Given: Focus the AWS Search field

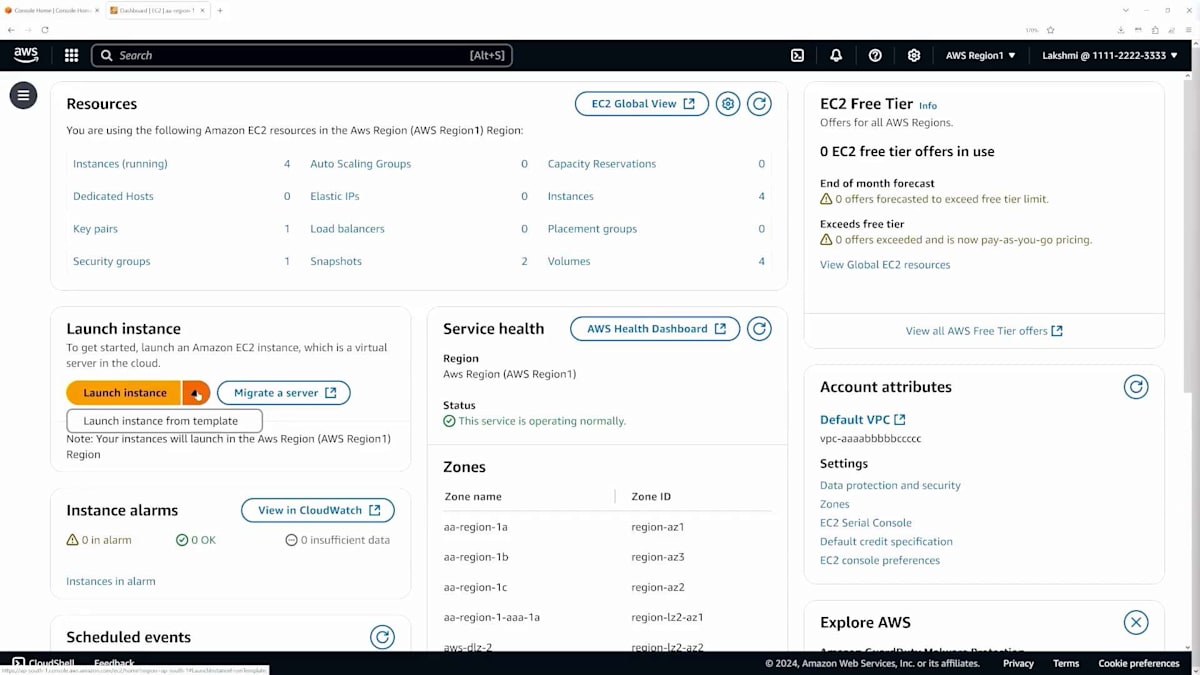Looking at the screenshot, I should point(302,55).
